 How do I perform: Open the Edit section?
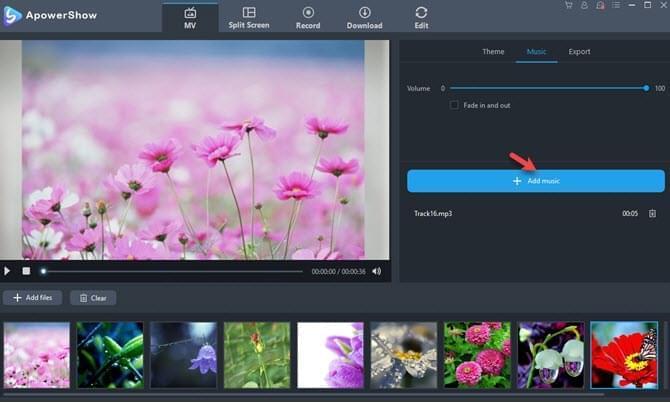point(421,18)
